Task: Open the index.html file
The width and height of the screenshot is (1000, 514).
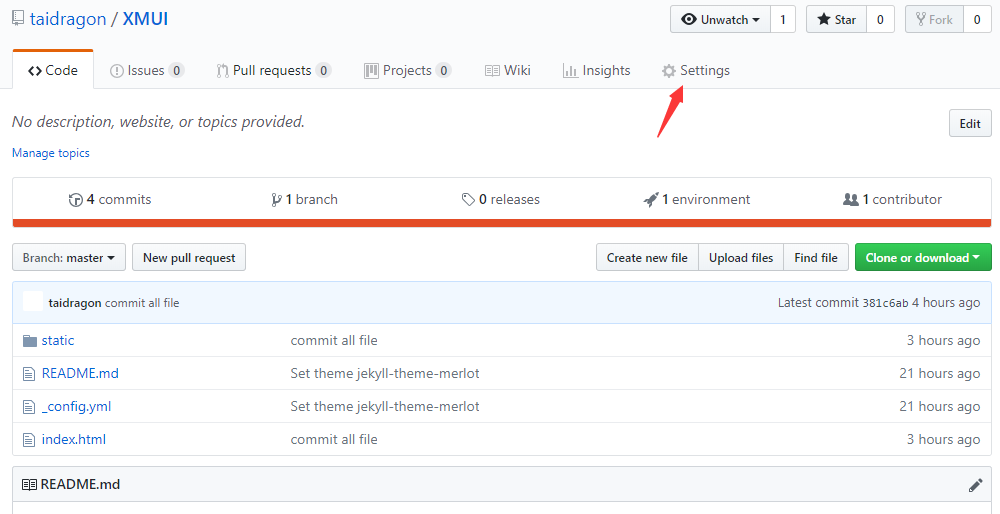Action: pos(74,439)
